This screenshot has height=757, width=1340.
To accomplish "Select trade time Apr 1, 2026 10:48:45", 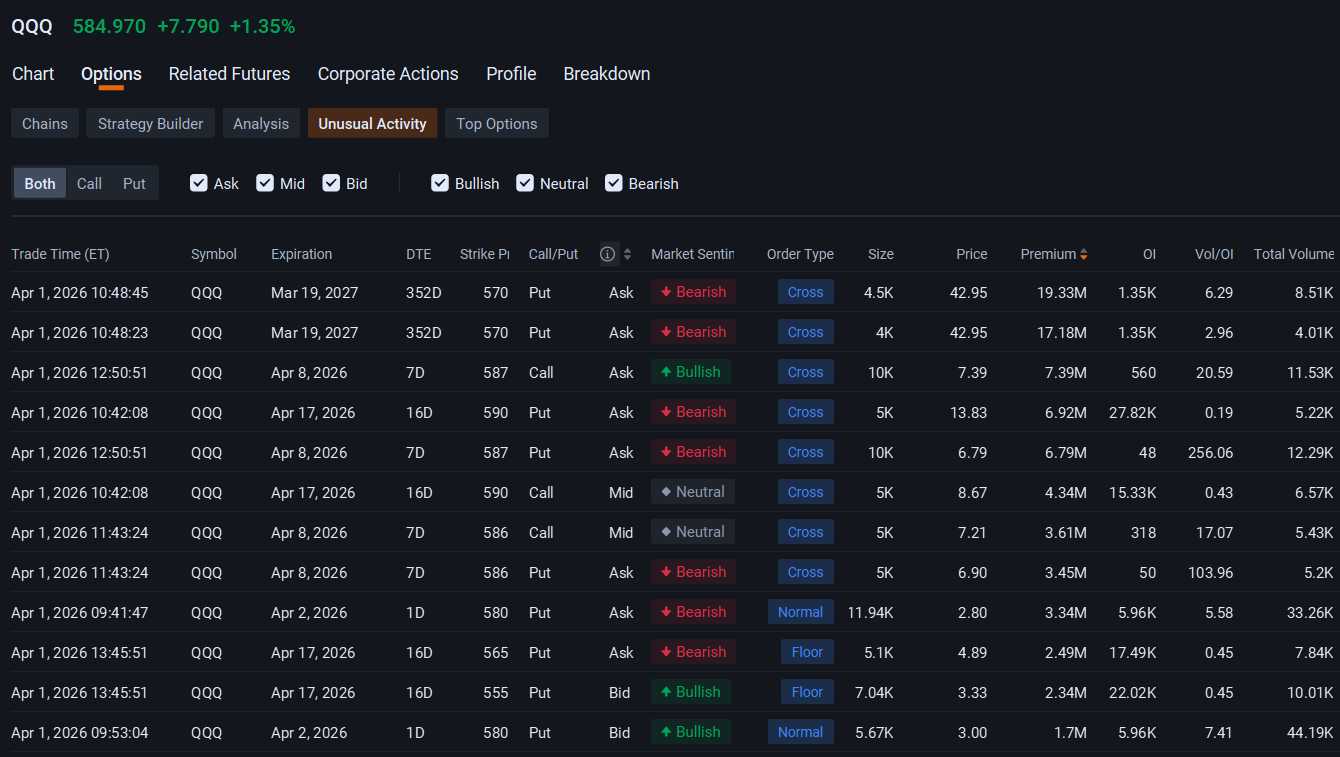I will (80, 292).
